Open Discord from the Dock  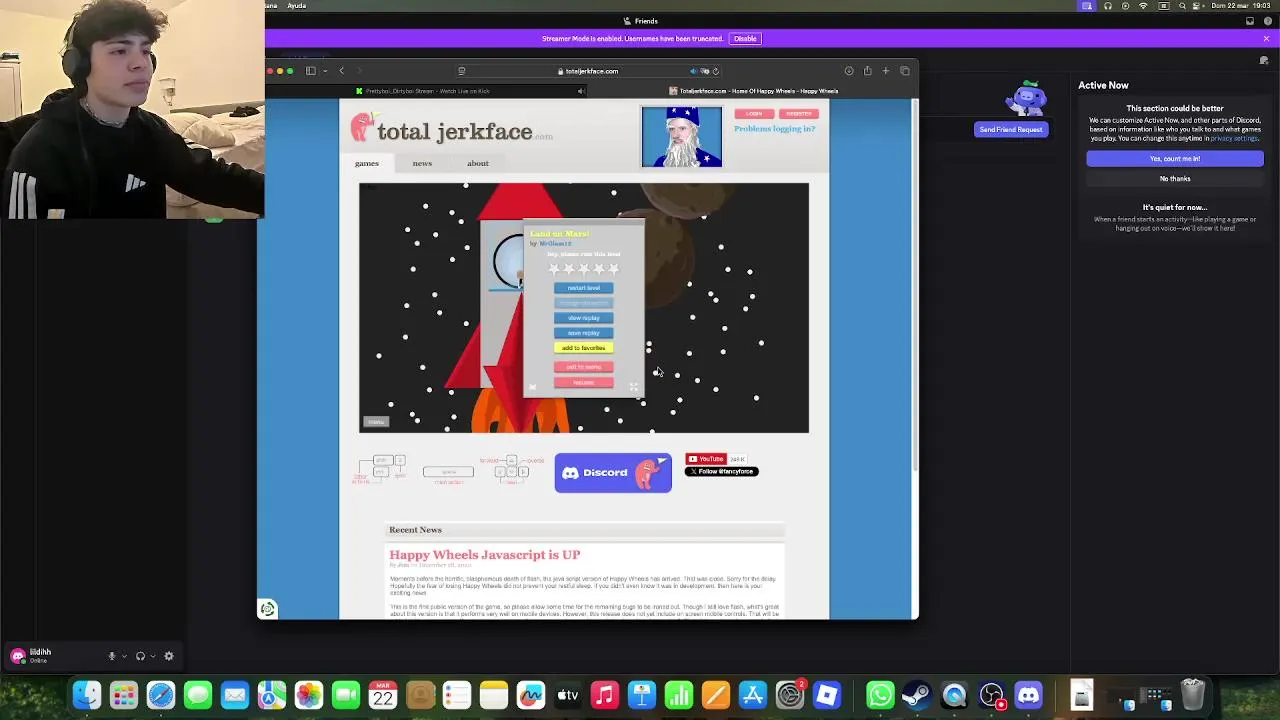[1028, 695]
